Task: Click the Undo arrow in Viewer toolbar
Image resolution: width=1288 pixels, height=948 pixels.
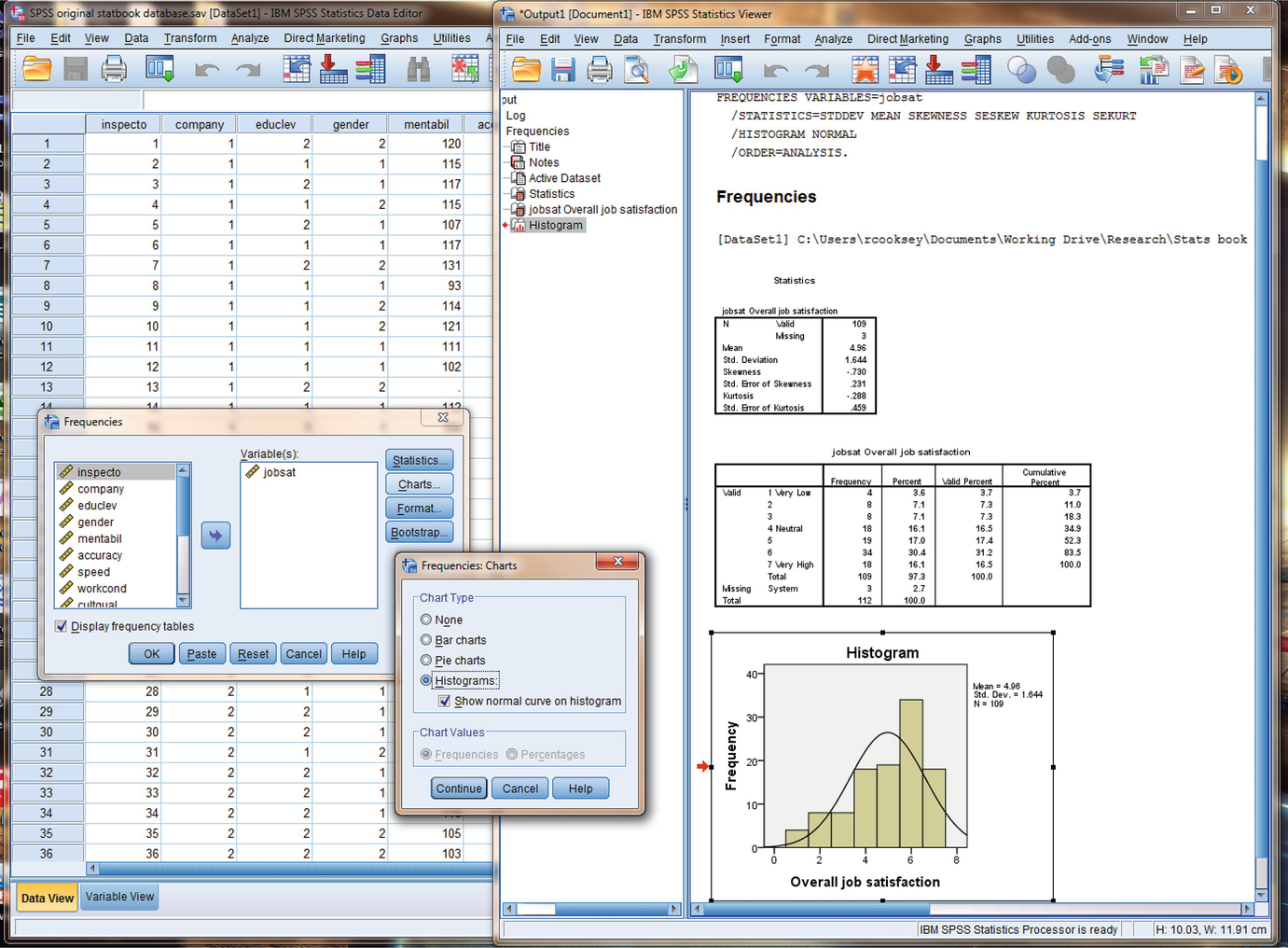Action: tap(776, 71)
